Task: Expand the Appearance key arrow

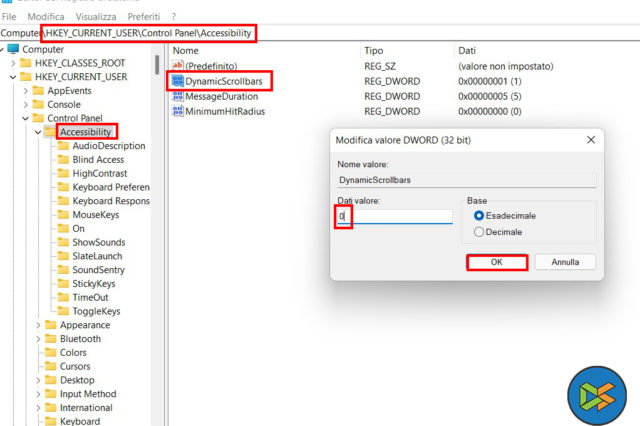Action: click(38, 325)
